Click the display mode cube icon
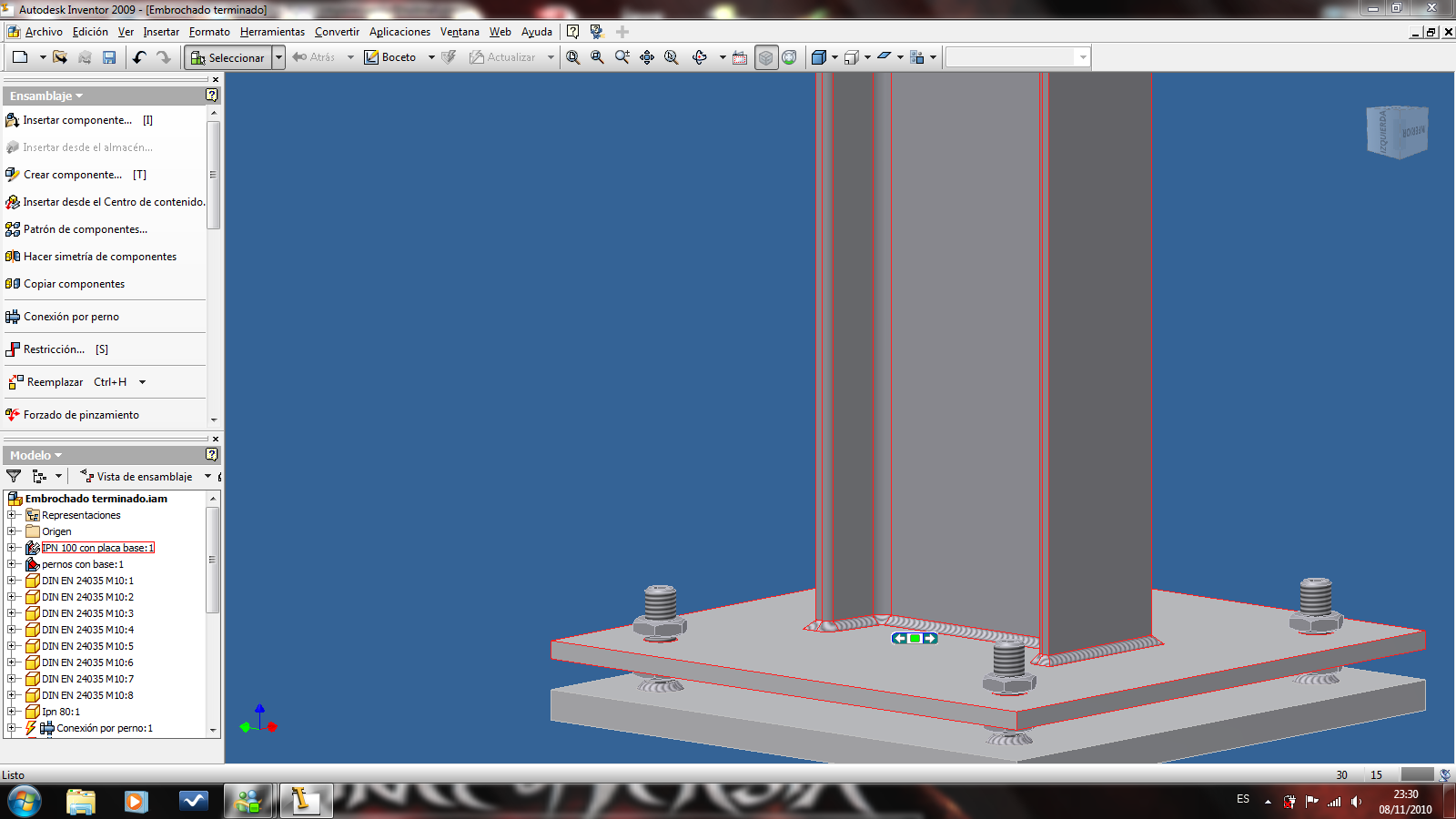Viewport: 1456px width, 819px height. [819, 57]
